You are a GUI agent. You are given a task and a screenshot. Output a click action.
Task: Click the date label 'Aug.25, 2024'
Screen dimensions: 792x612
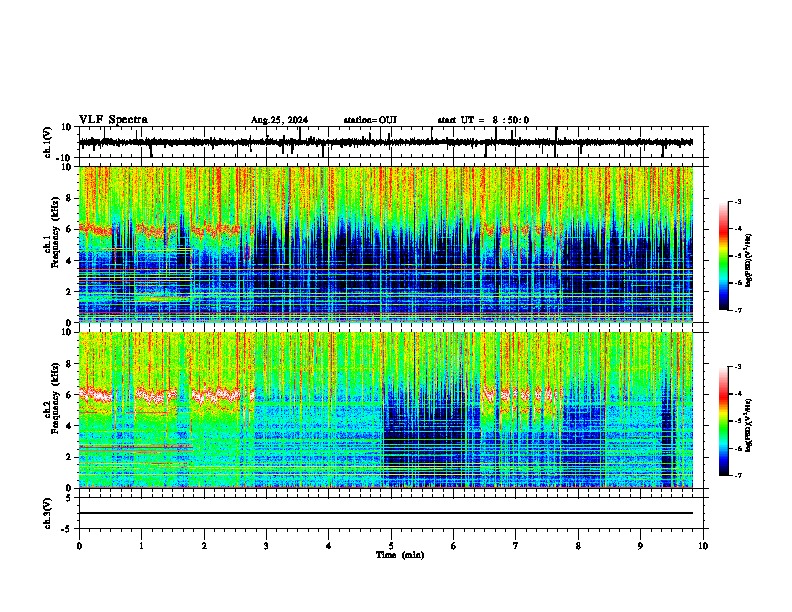279,120
